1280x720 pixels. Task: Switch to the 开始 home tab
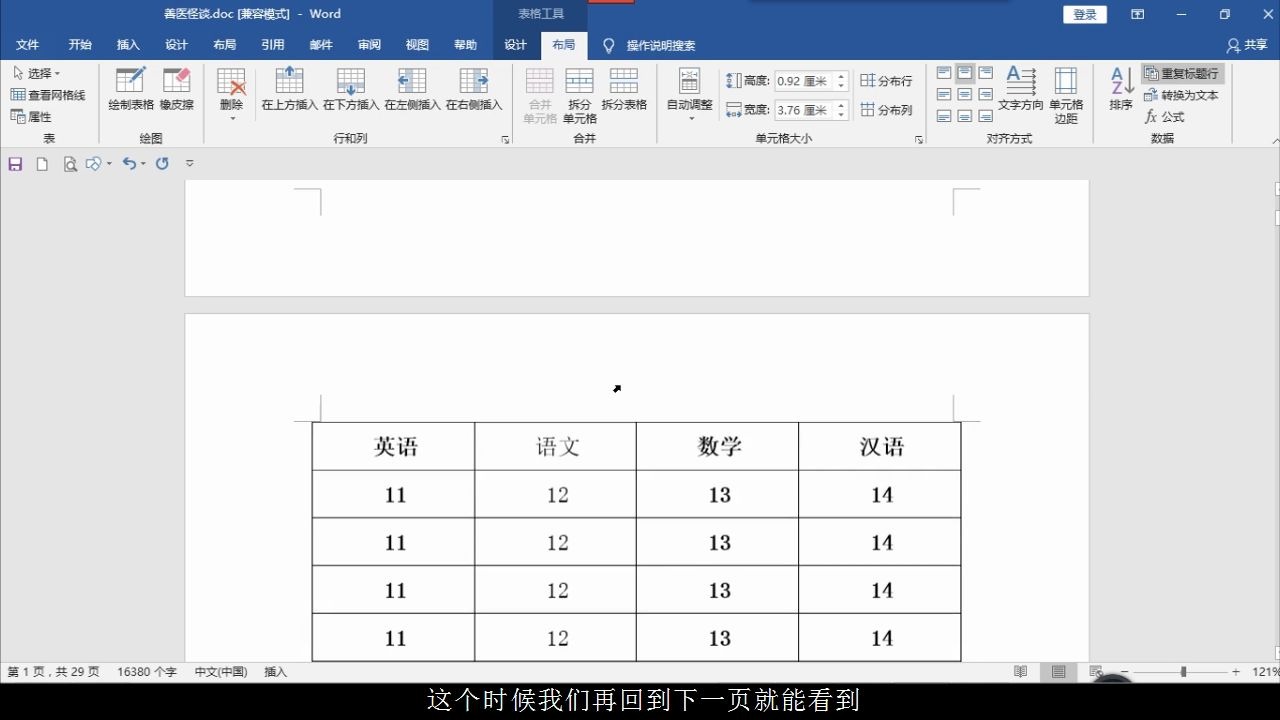click(80, 45)
